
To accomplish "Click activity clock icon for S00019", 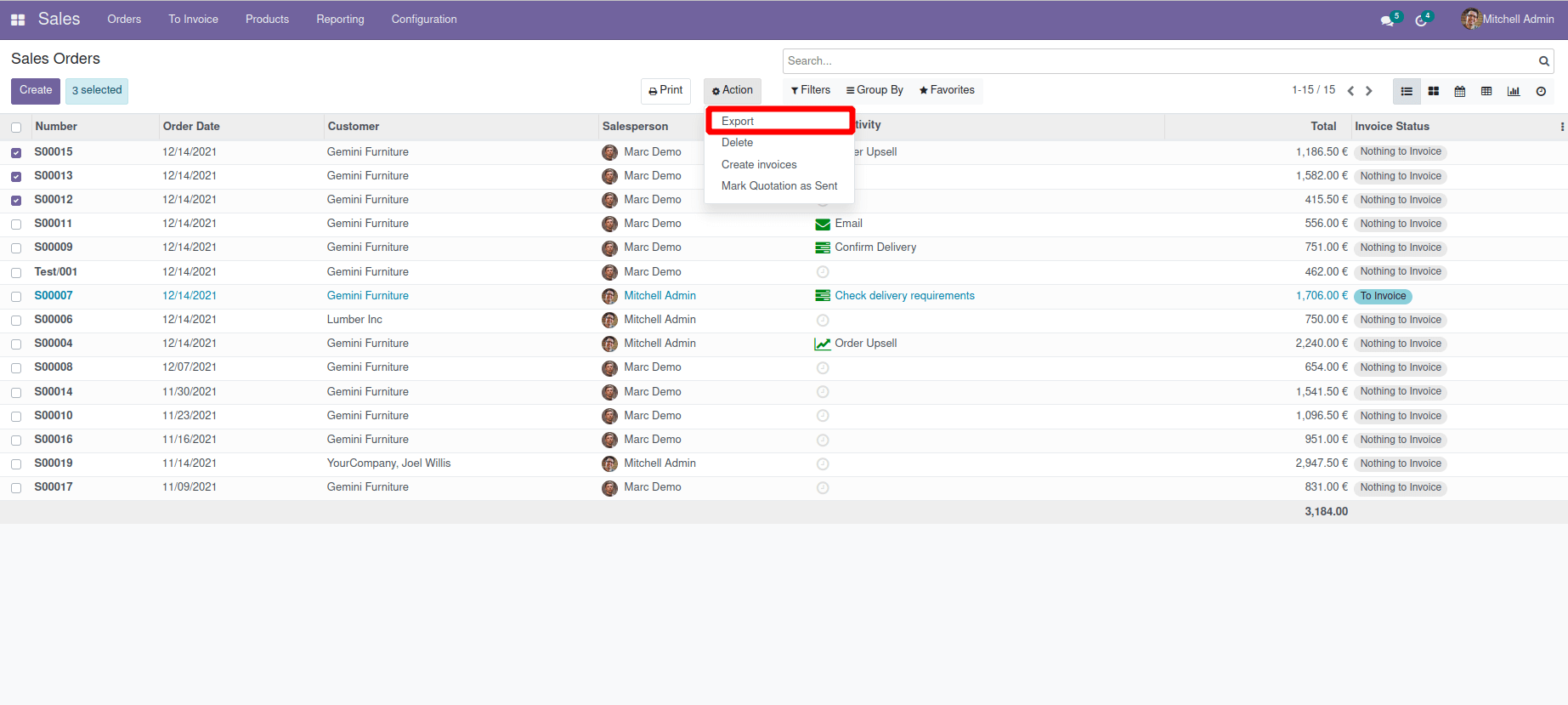I will click(823, 464).
